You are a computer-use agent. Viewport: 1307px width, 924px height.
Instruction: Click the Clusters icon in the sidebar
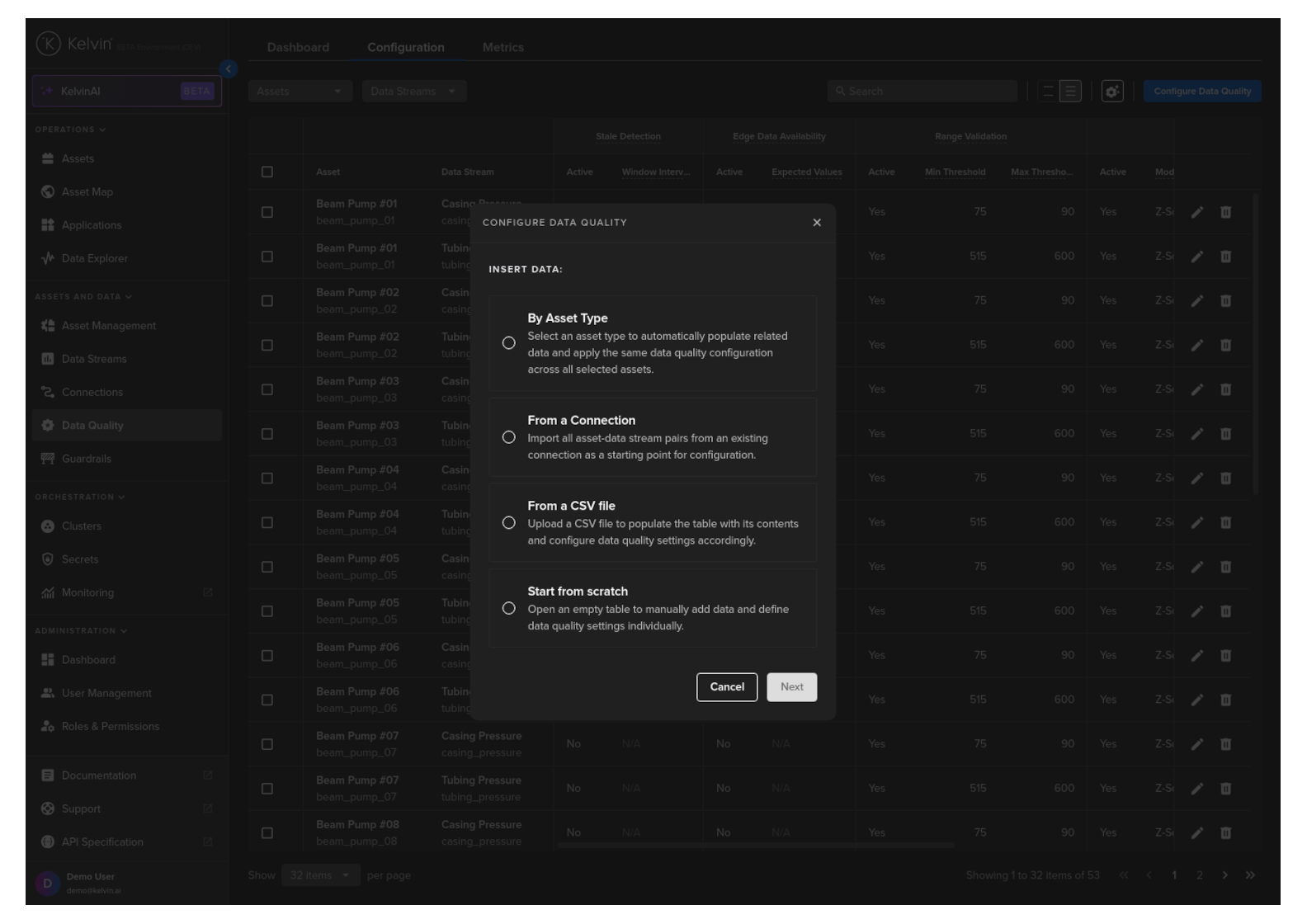pos(48,526)
